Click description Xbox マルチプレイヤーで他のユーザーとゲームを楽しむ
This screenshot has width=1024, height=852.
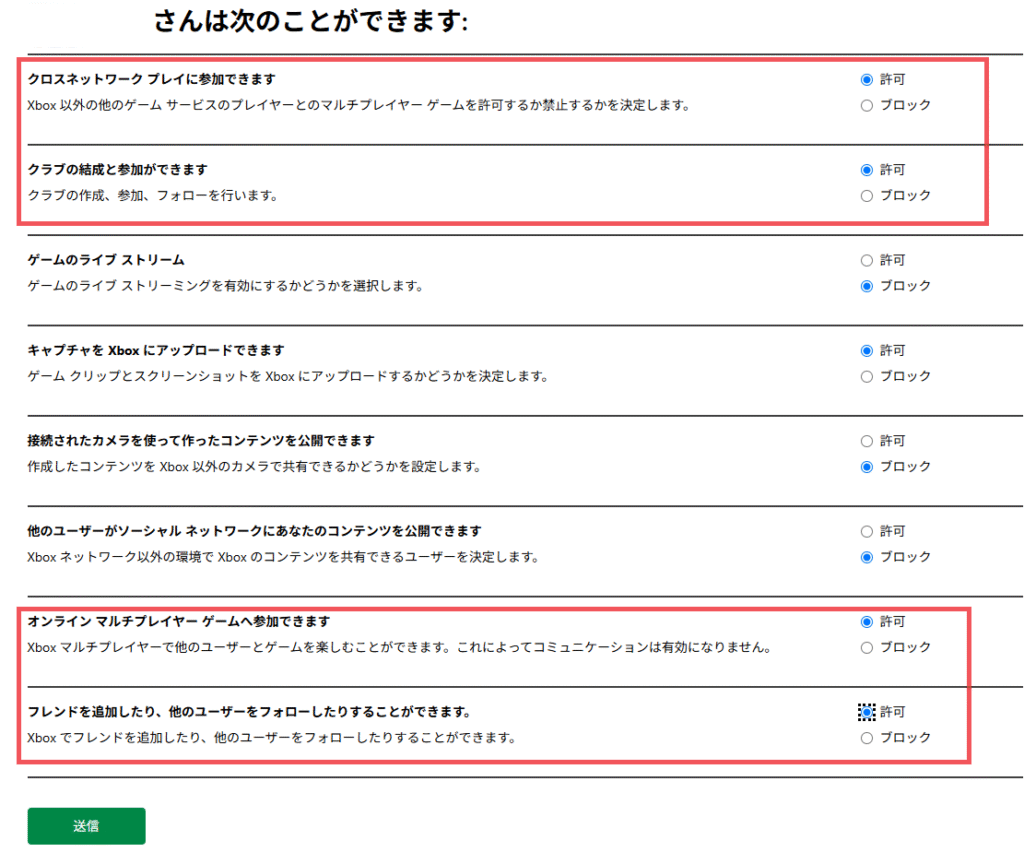click(400, 647)
